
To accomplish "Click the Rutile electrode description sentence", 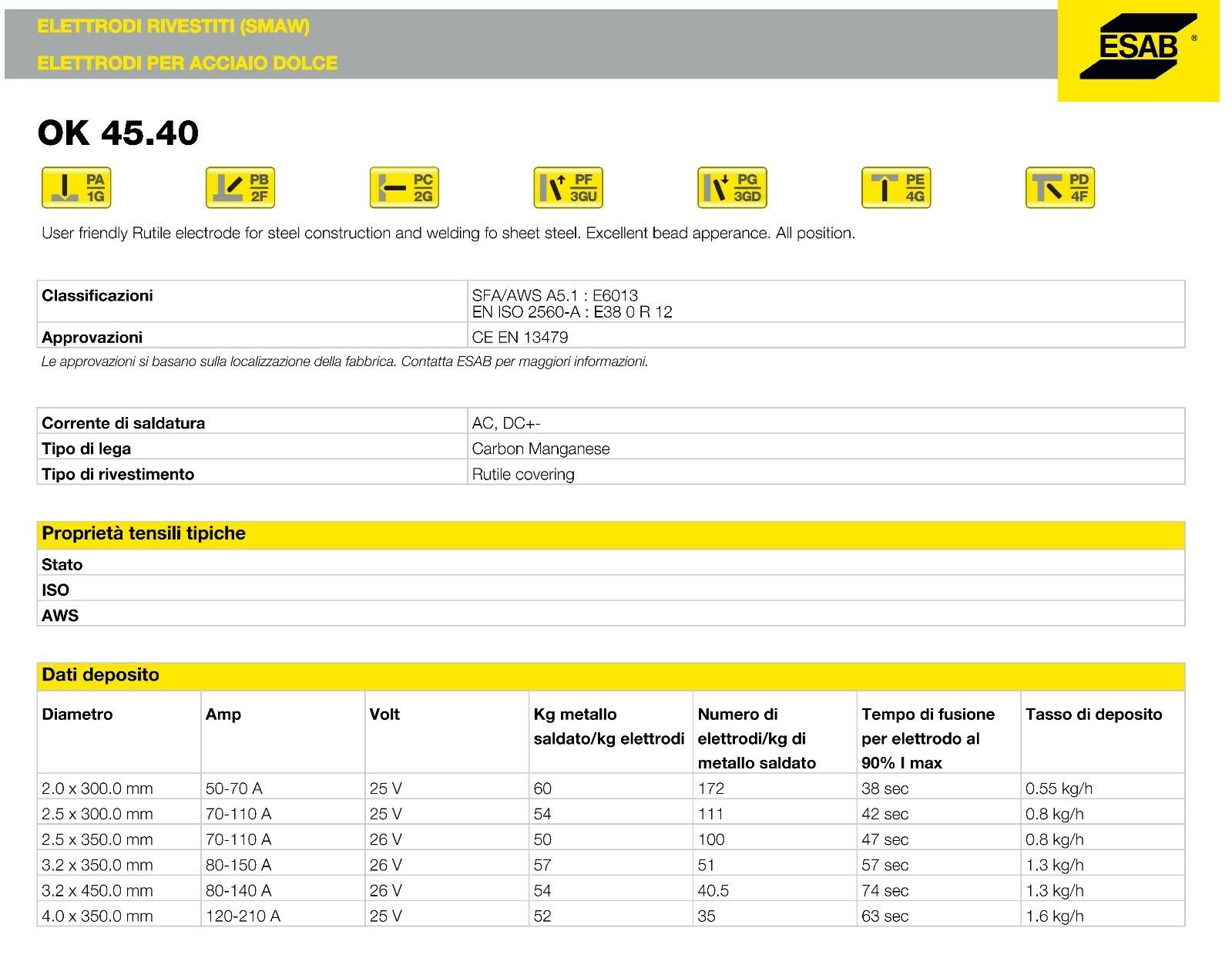I will click(448, 233).
